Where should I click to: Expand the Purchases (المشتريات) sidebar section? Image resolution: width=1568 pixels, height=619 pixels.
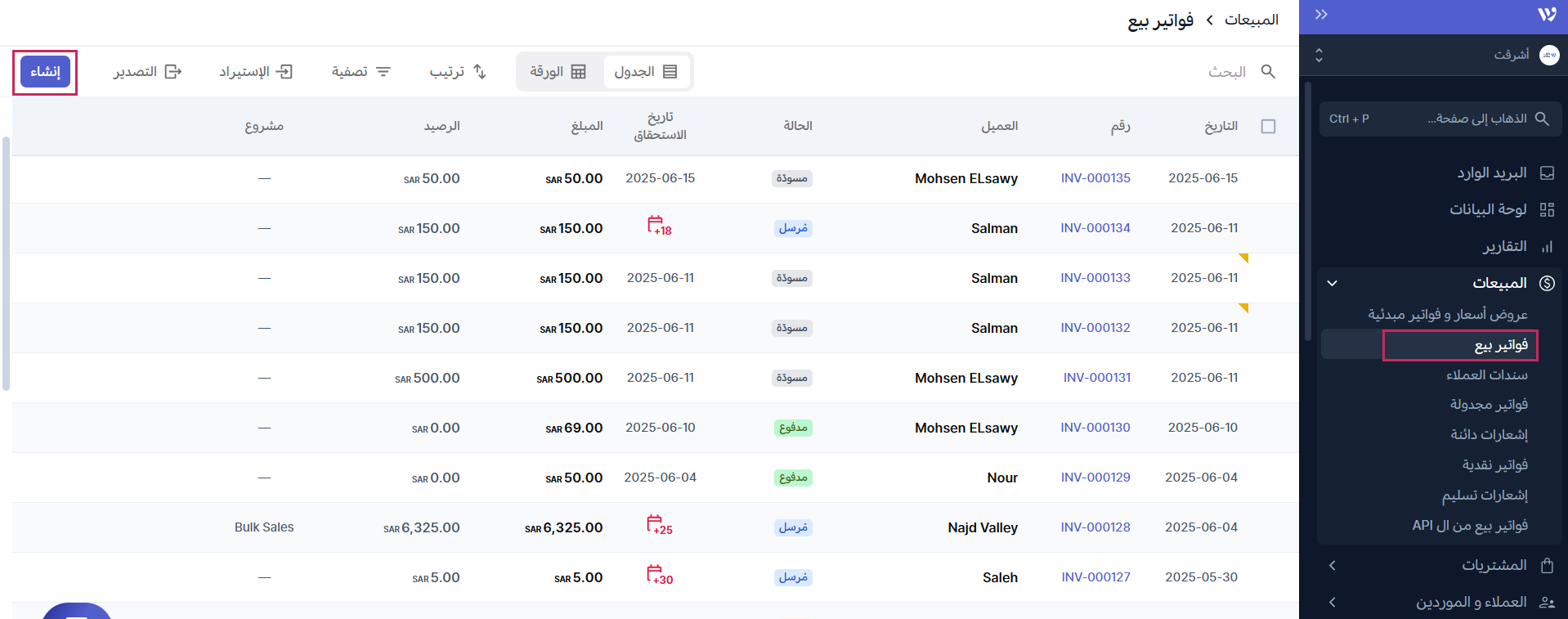click(x=1333, y=565)
